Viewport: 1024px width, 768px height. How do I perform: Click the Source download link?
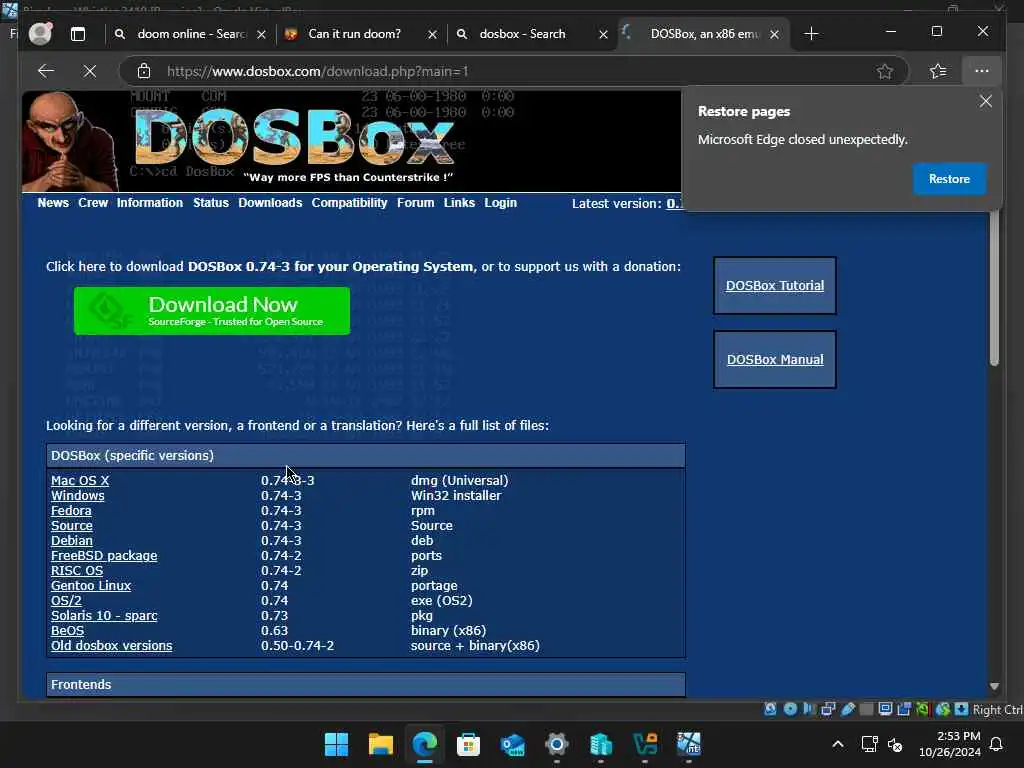[72, 526]
